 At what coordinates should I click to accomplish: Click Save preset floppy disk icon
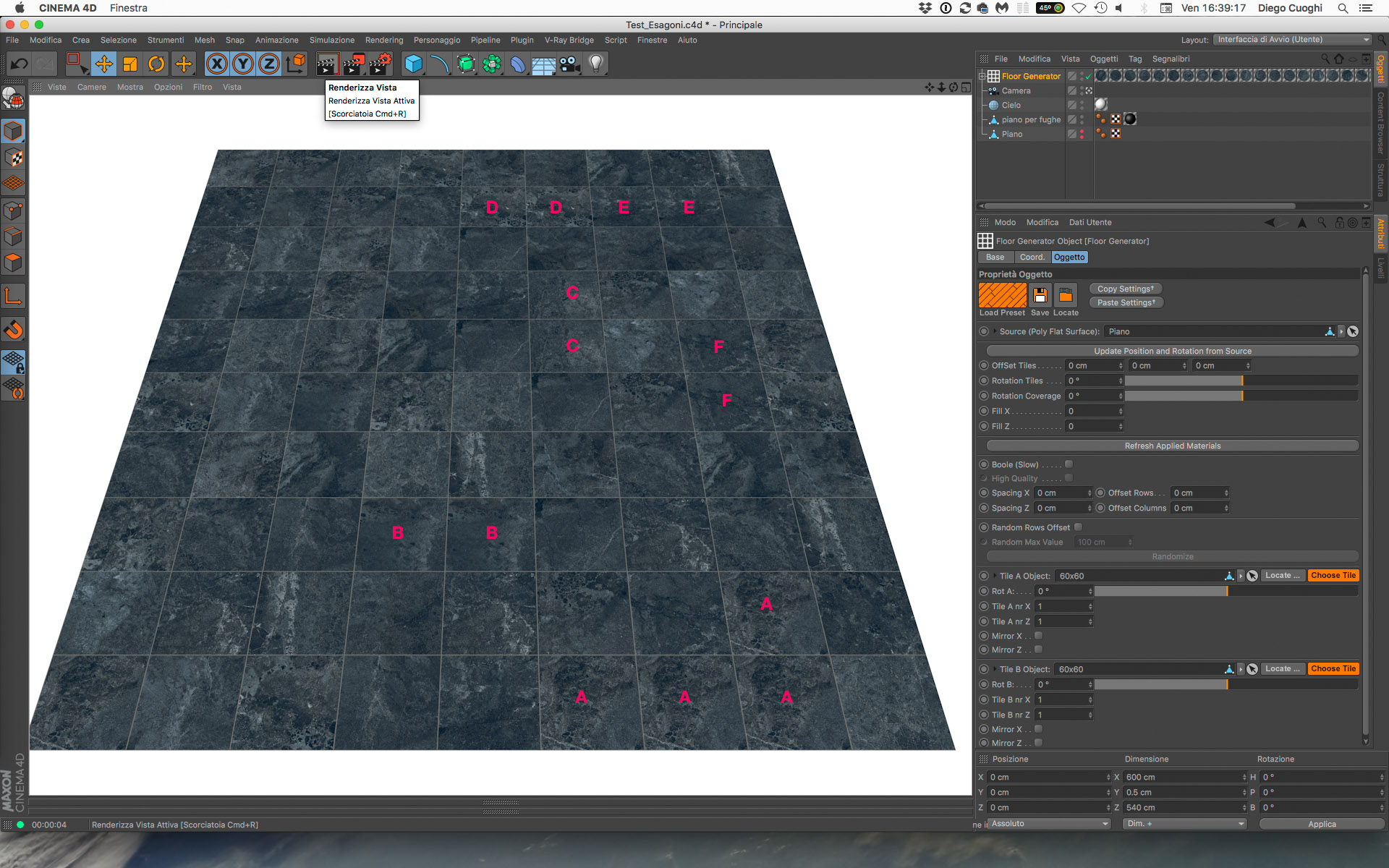[1040, 295]
